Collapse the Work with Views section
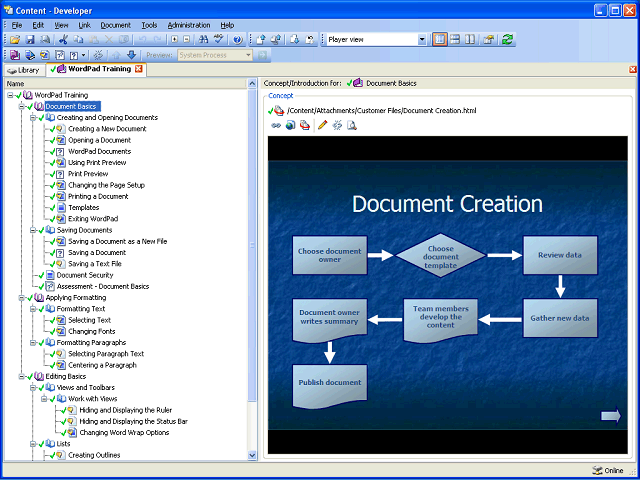Viewport: 640px width, 480px height. click(44, 399)
